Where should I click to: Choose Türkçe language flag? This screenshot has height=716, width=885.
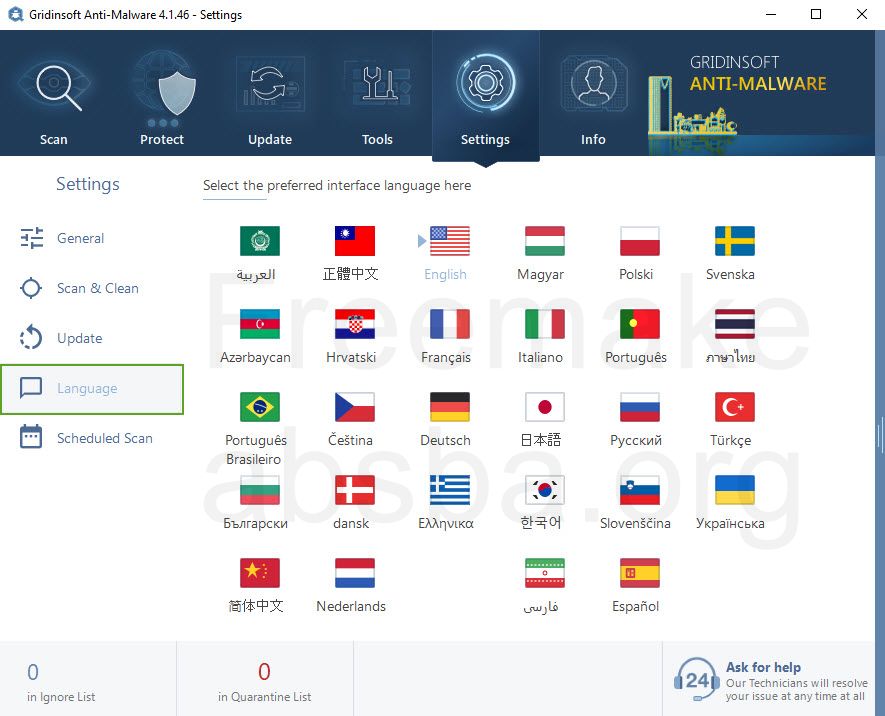click(x=734, y=407)
